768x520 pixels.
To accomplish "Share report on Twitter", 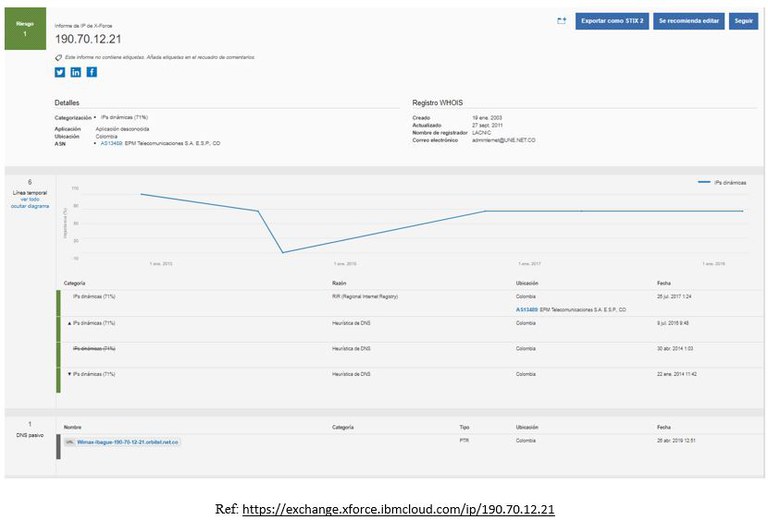I will 60,72.
